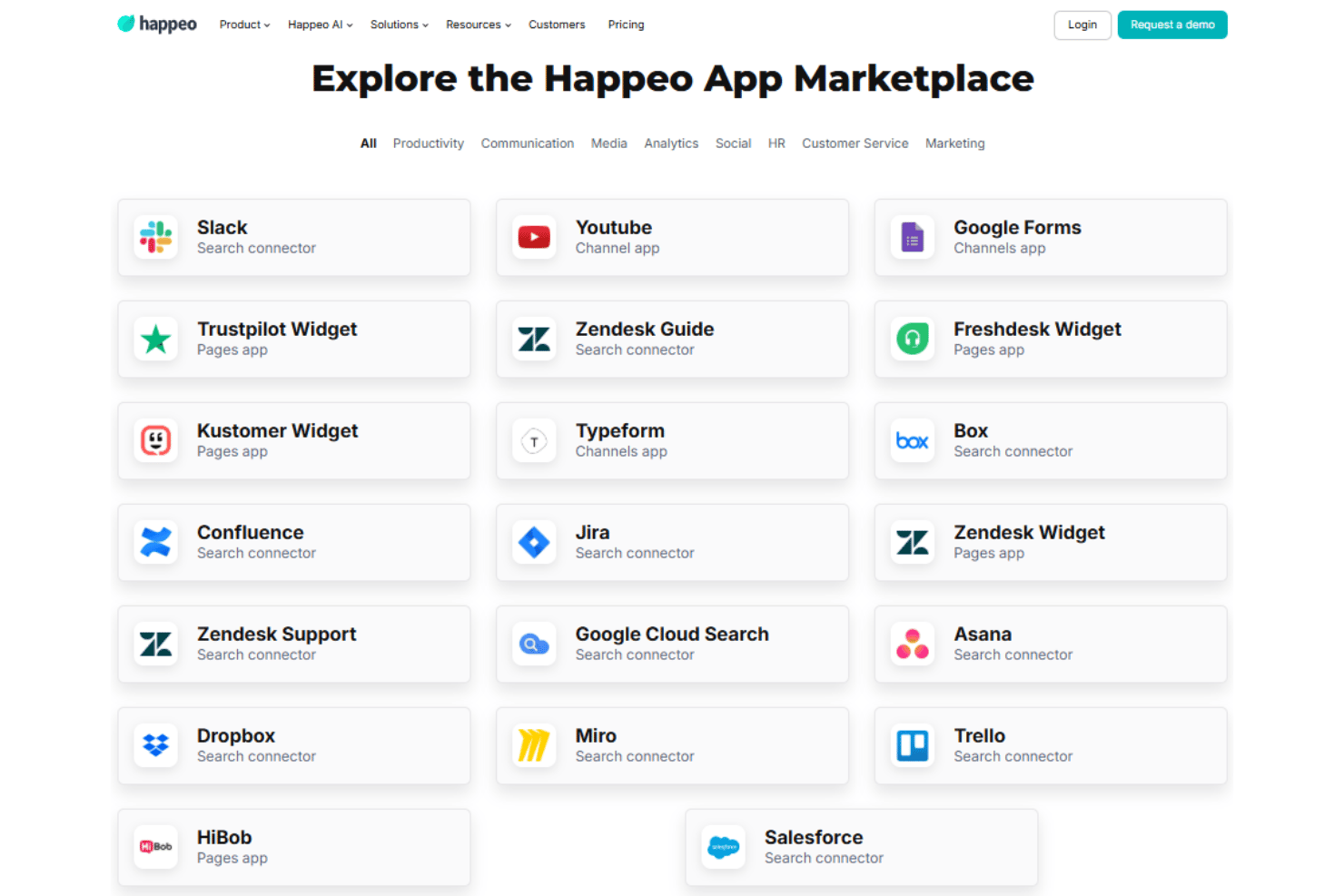Image resolution: width=1344 pixels, height=896 pixels.
Task: Expand the Product dropdown menu
Action: coord(244,25)
